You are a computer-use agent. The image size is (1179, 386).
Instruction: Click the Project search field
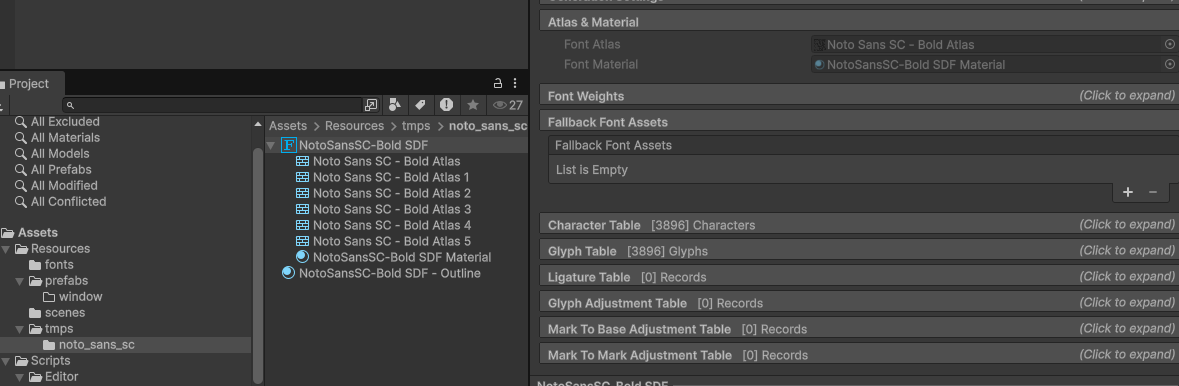[x=213, y=105]
